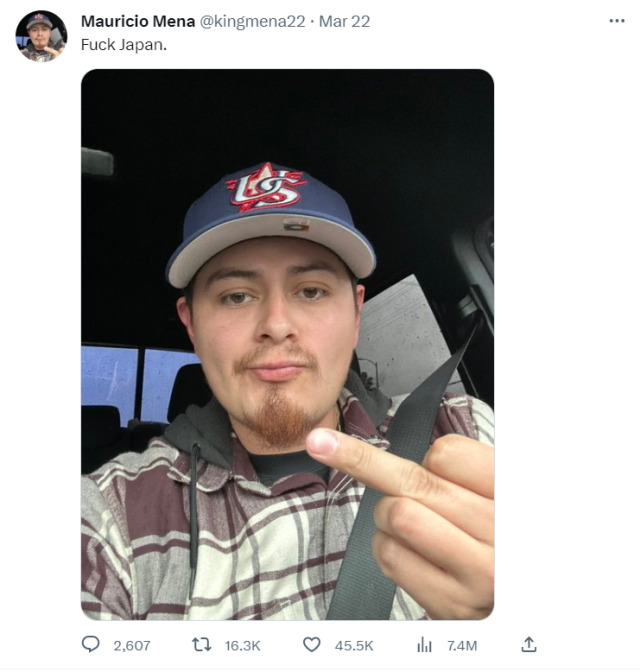
Task: Open the reply speech bubble icon
Action: click(x=90, y=645)
